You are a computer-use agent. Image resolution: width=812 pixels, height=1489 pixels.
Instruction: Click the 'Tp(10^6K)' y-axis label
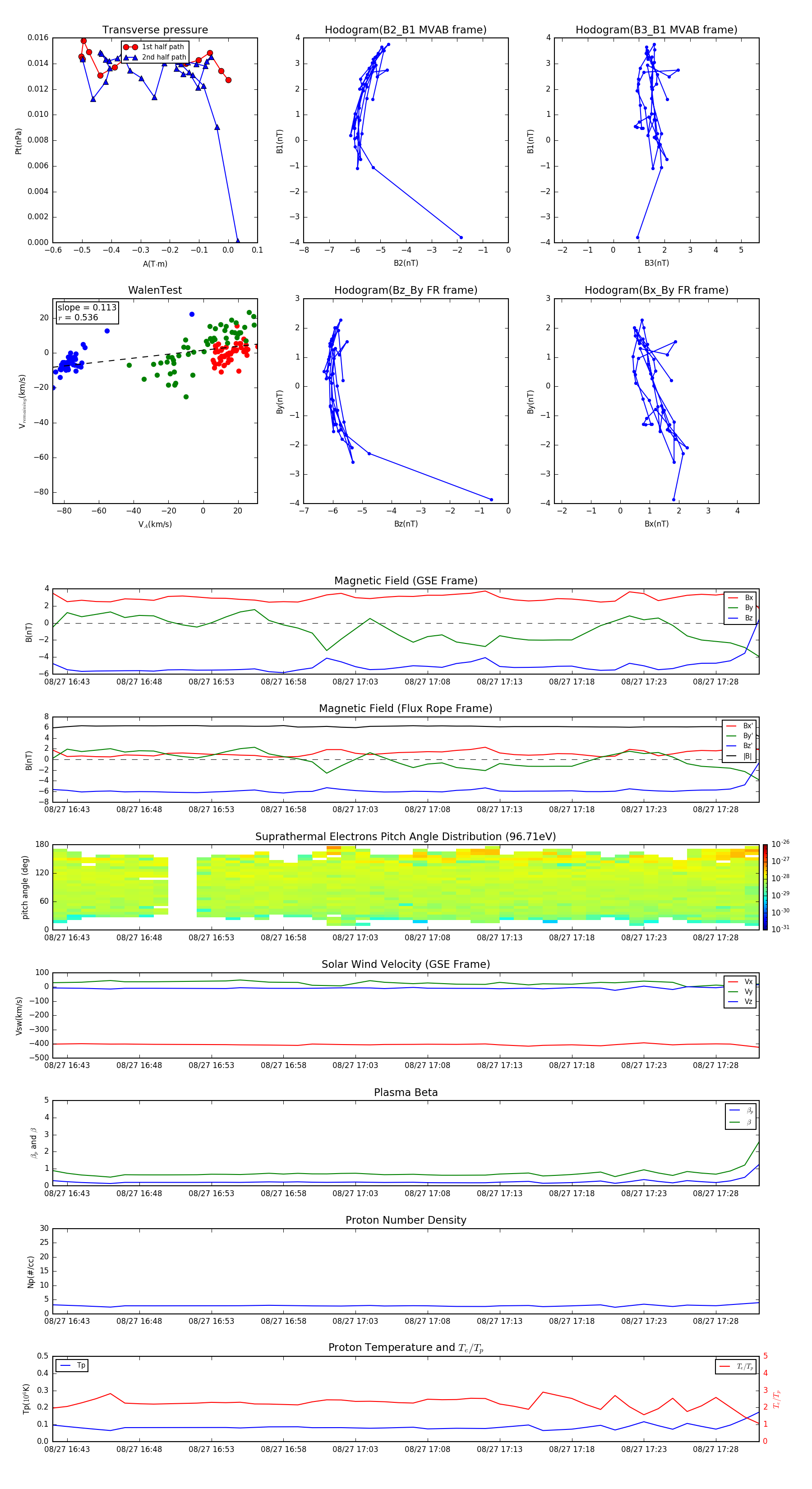[26, 1399]
